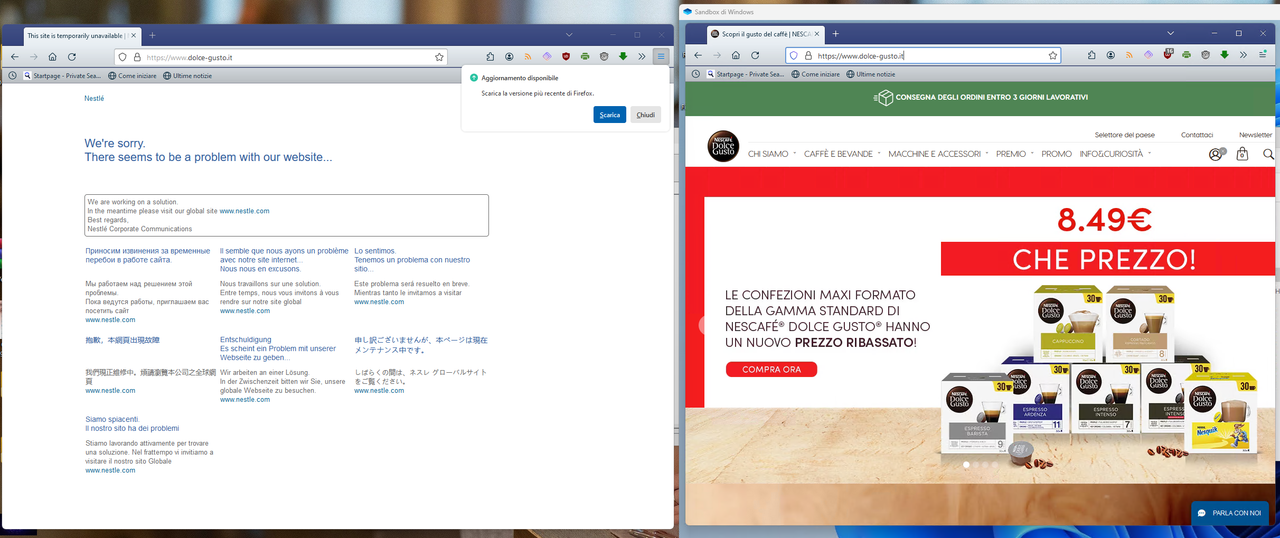Click Nestlé link on error page

tap(94, 99)
